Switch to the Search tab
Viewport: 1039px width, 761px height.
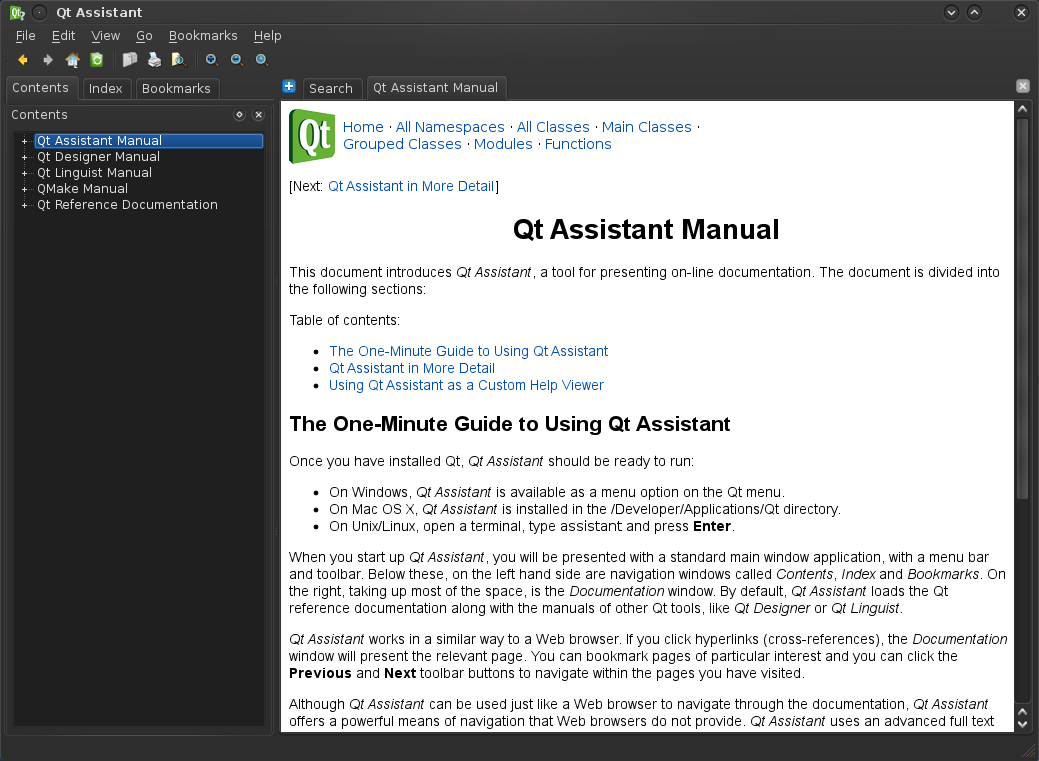(331, 88)
